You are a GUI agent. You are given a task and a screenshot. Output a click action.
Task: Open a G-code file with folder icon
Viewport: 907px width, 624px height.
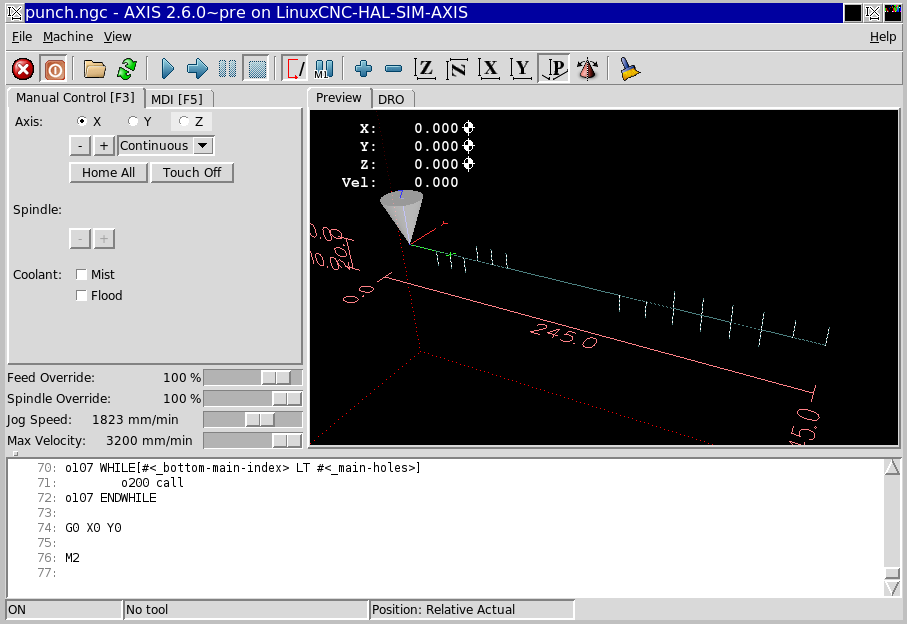(x=95, y=69)
